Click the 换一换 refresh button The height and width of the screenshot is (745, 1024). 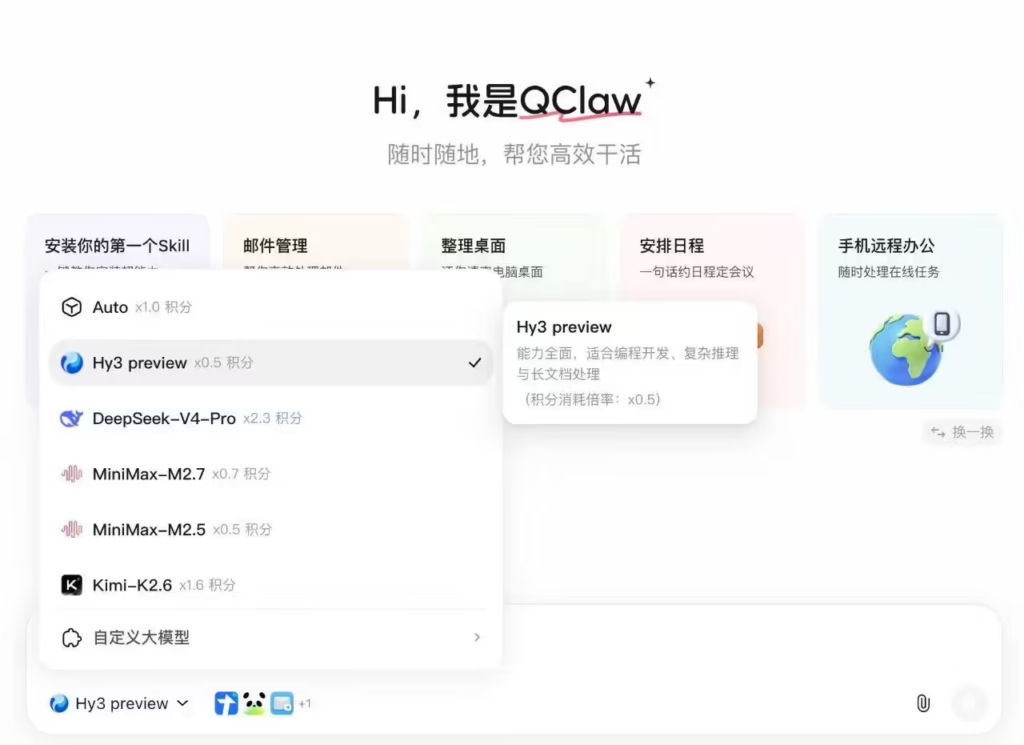point(960,432)
